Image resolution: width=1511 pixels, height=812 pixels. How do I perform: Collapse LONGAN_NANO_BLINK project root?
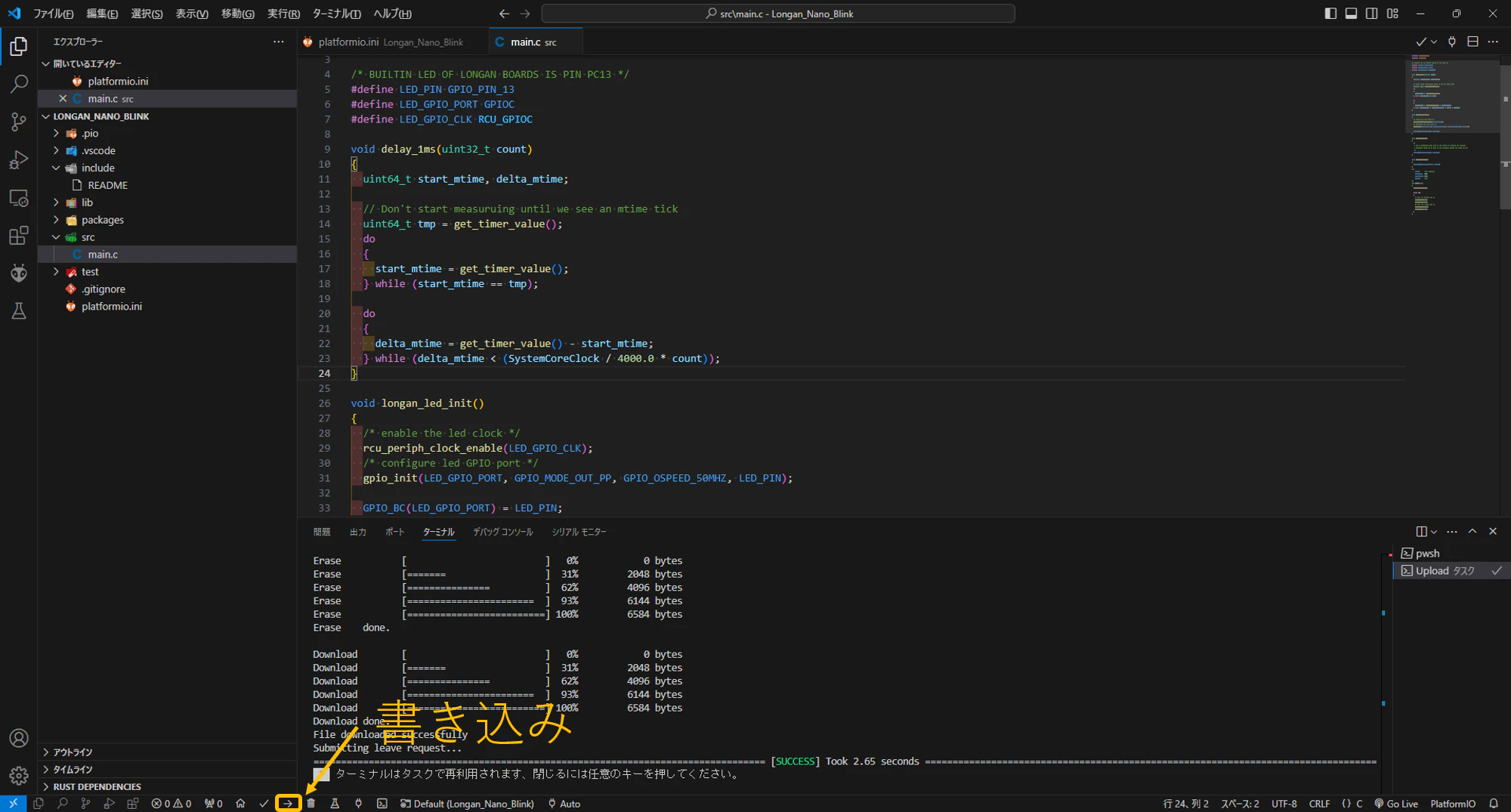[x=46, y=116]
